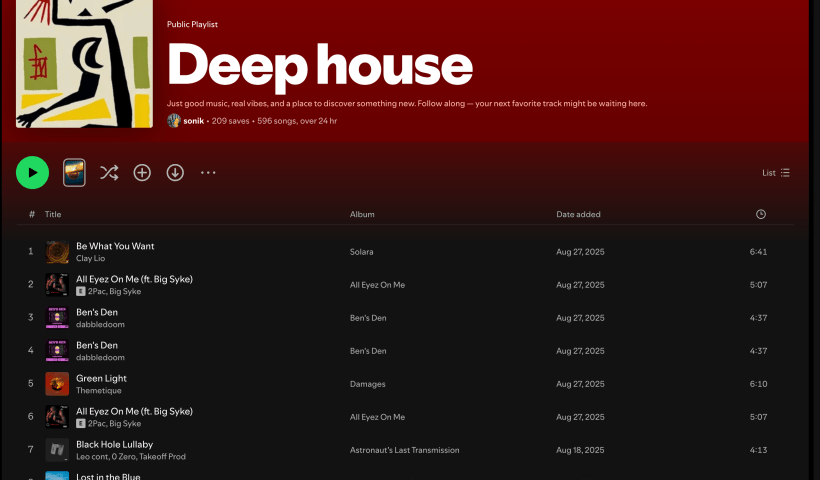Open the Solara album link
Image resolution: width=820 pixels, height=480 pixels.
coord(361,252)
